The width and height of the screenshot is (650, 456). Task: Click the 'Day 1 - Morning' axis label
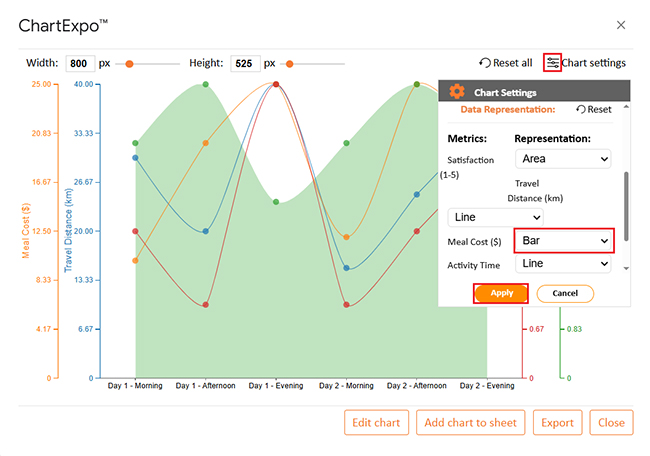(x=135, y=386)
